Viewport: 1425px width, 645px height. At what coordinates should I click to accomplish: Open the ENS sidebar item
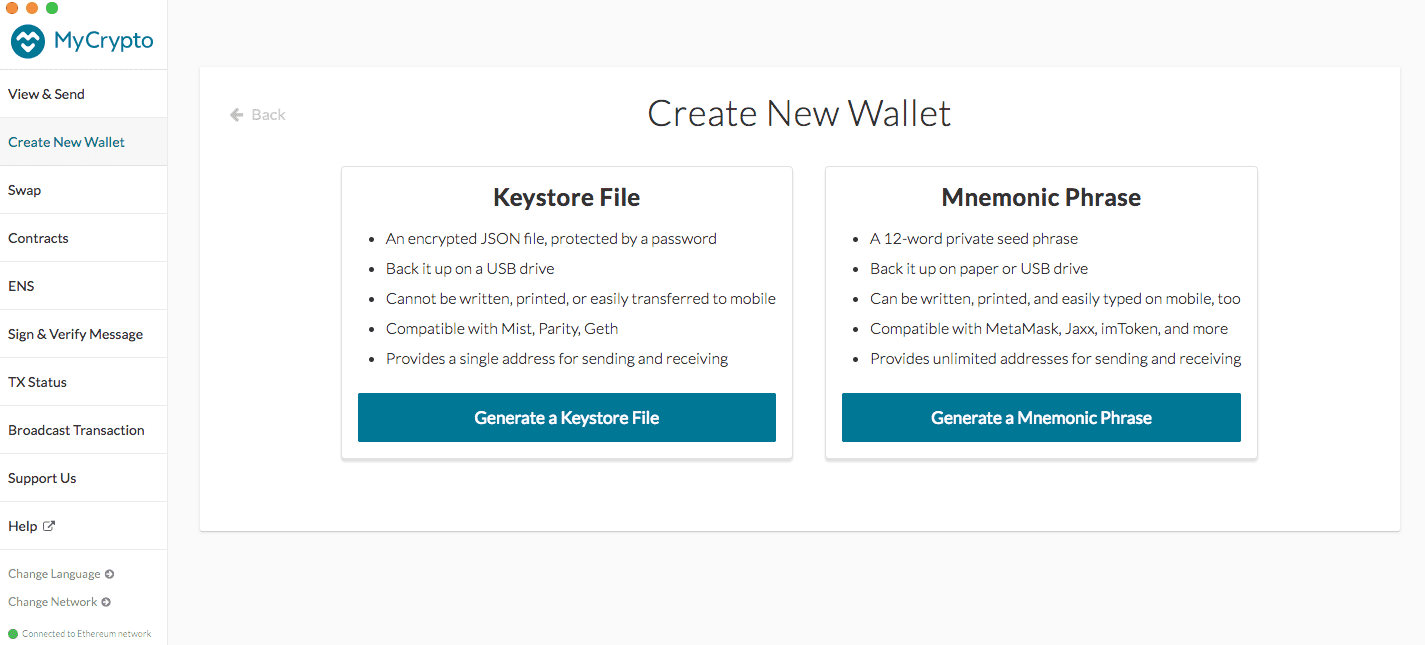83,286
